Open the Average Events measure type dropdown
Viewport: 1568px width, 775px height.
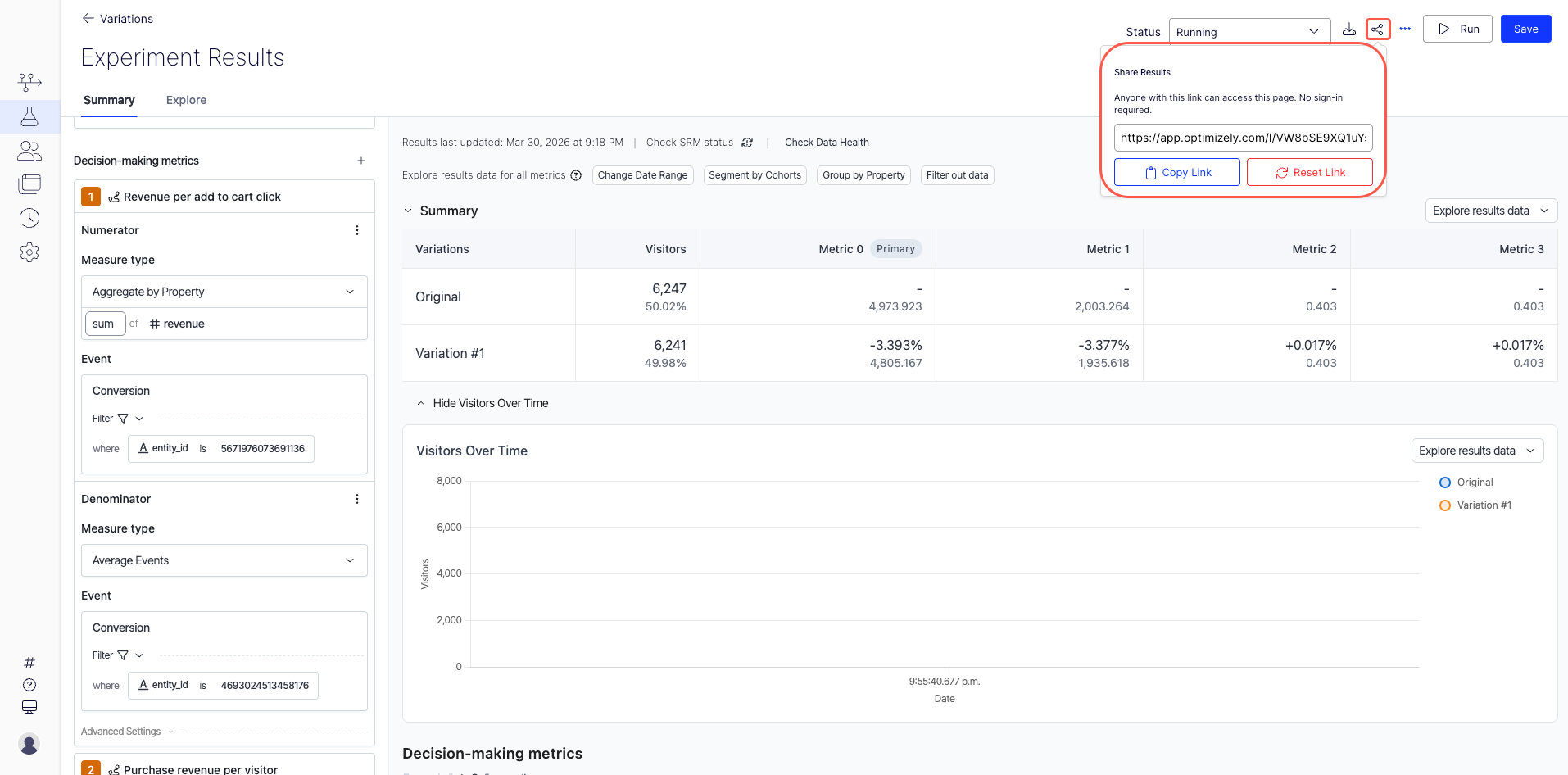tap(224, 560)
